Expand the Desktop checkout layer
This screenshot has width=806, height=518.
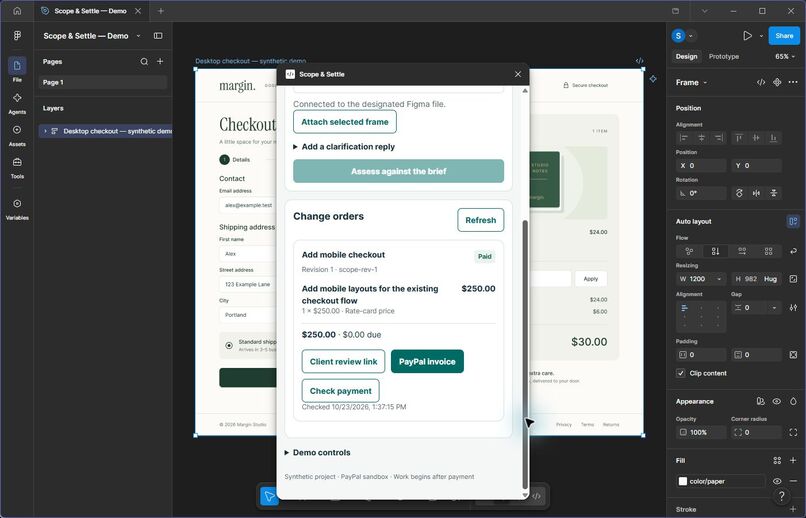pyautogui.click(x=45, y=131)
